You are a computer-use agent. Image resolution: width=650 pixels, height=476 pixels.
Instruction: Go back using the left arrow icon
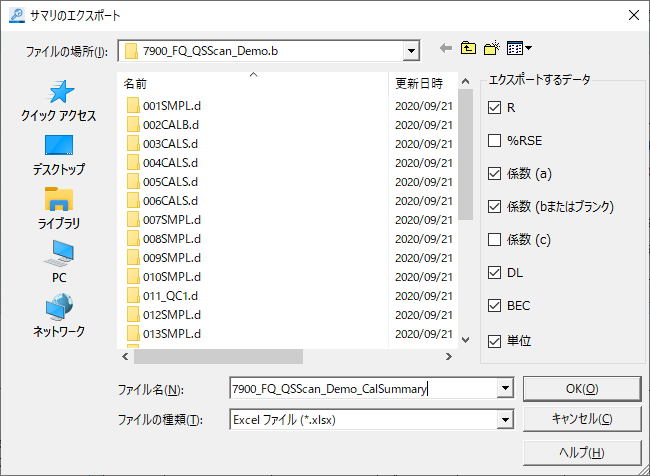446,49
